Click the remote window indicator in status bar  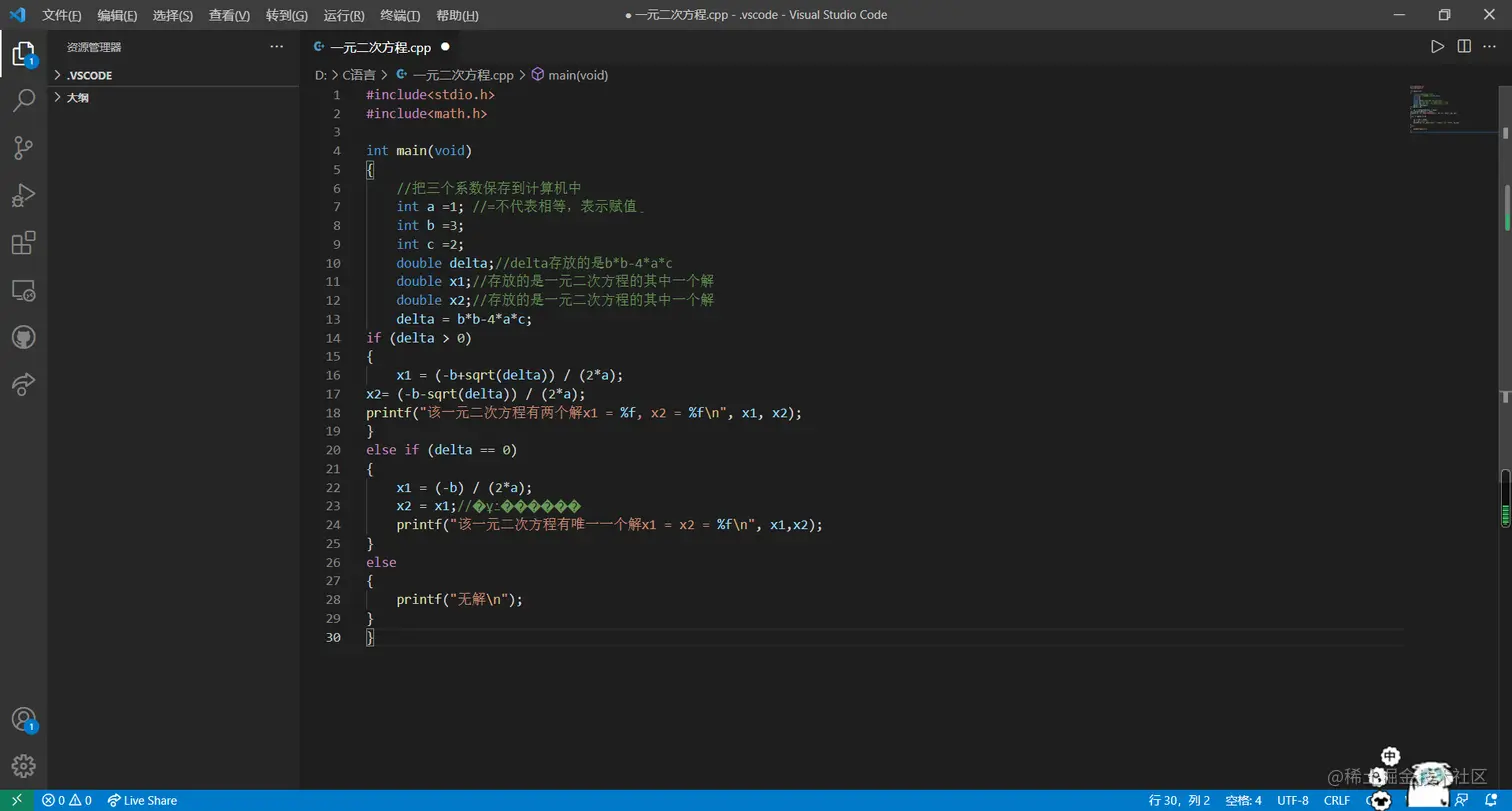[16, 800]
